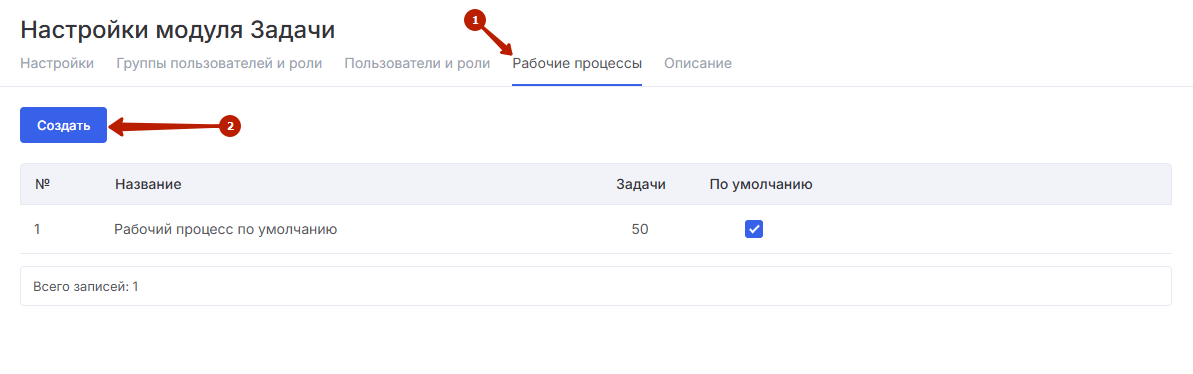Click the № column header

[x=43, y=184]
